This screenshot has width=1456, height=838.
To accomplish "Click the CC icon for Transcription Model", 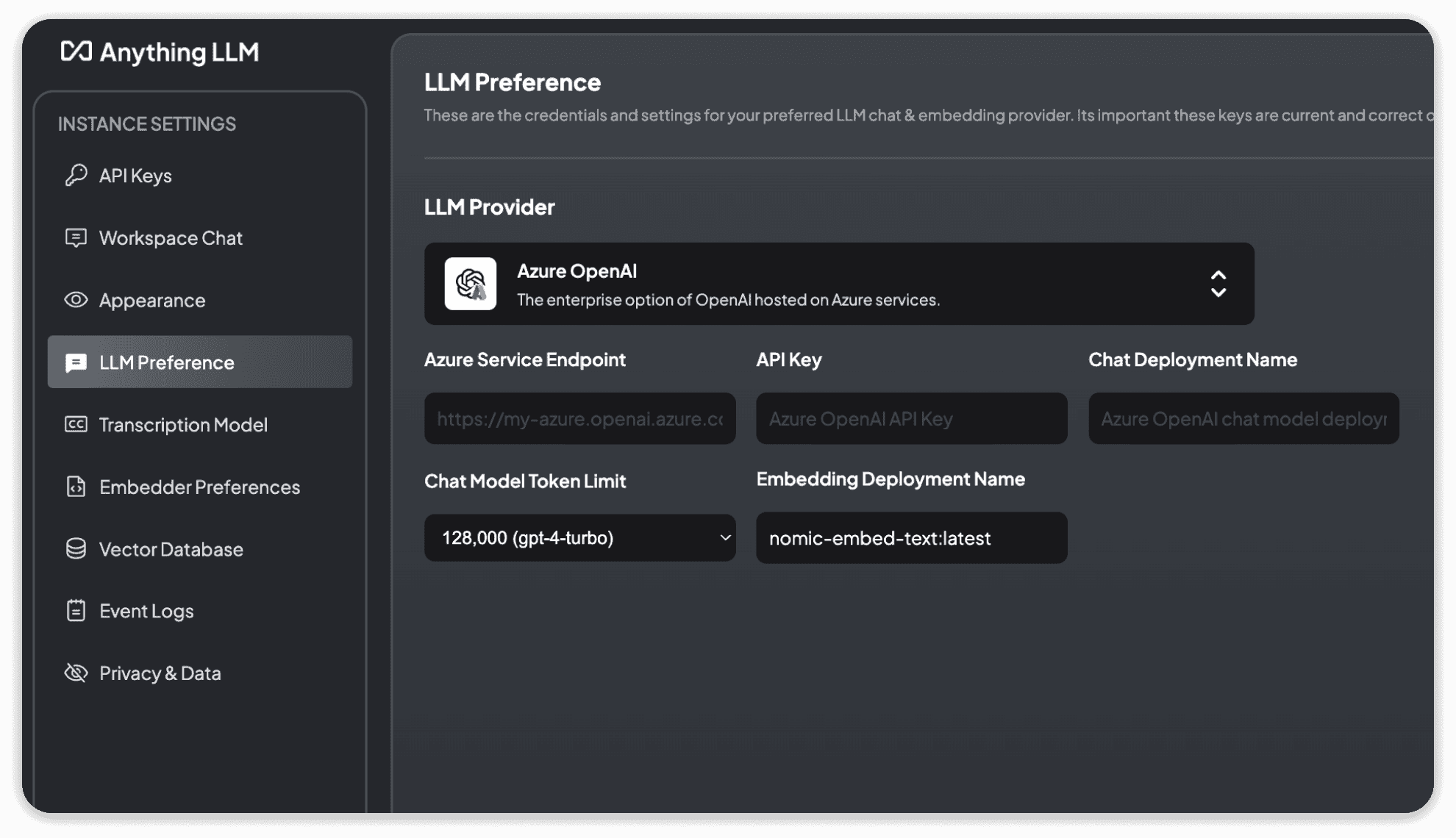I will (x=76, y=424).
